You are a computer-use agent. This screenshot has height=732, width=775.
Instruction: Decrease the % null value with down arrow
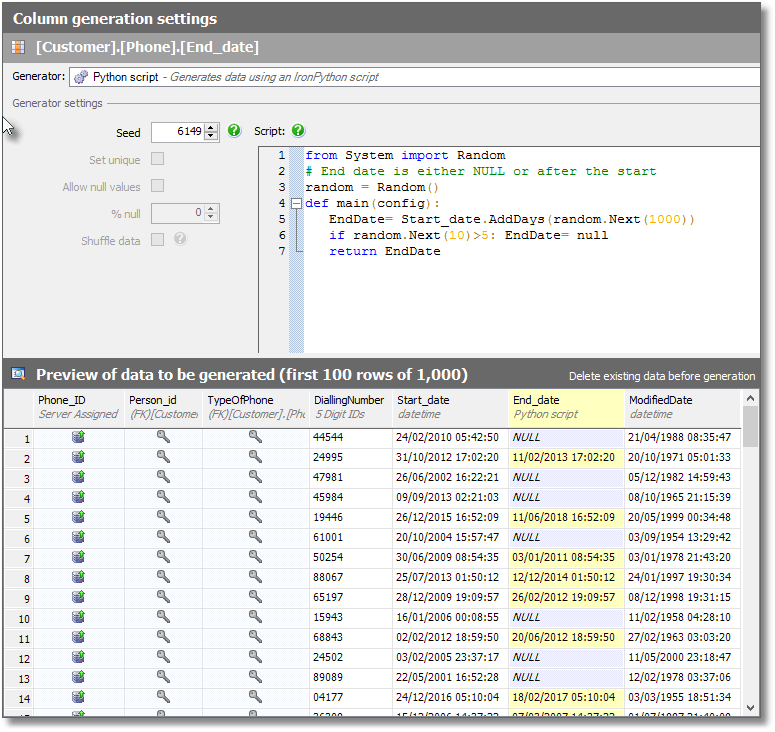pos(211,217)
